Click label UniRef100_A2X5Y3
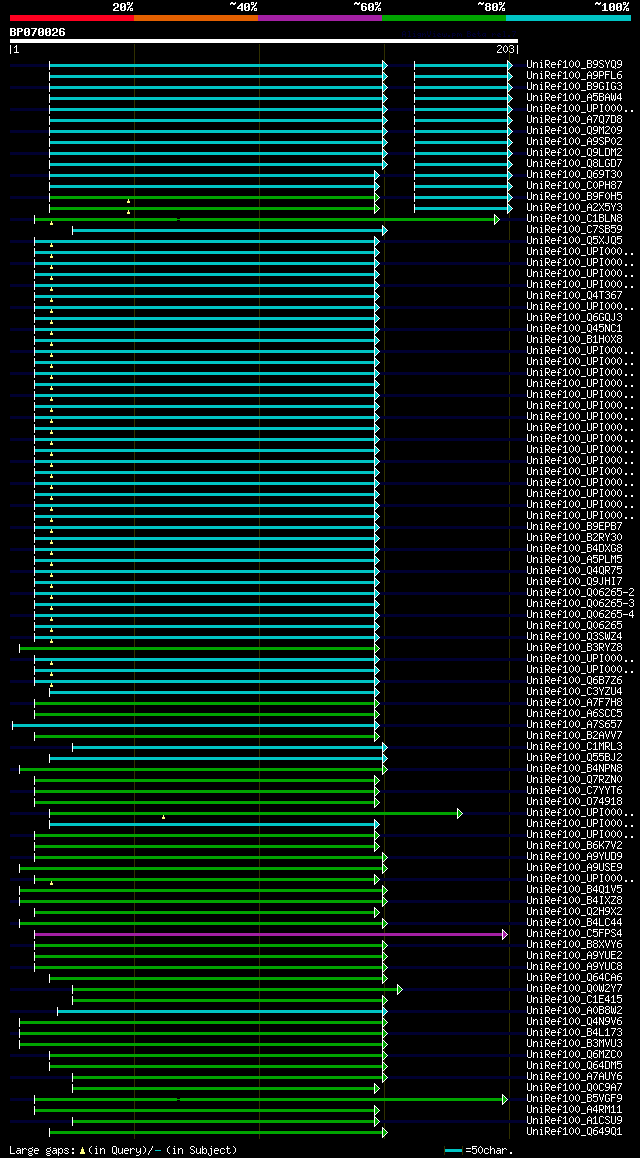Image resolution: width=640 pixels, height=1158 pixels. coord(574,208)
